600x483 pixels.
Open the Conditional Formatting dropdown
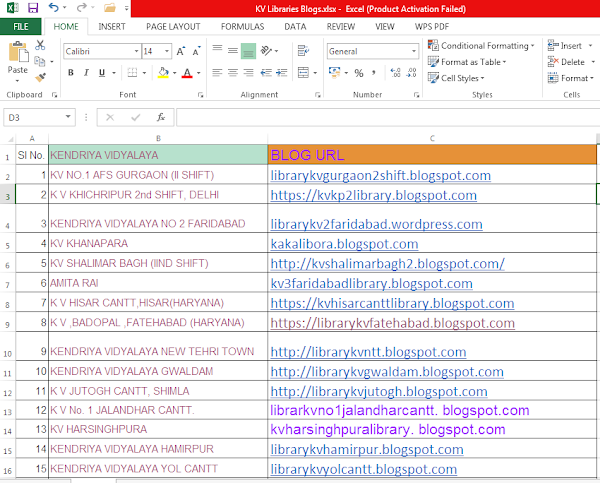(481, 46)
